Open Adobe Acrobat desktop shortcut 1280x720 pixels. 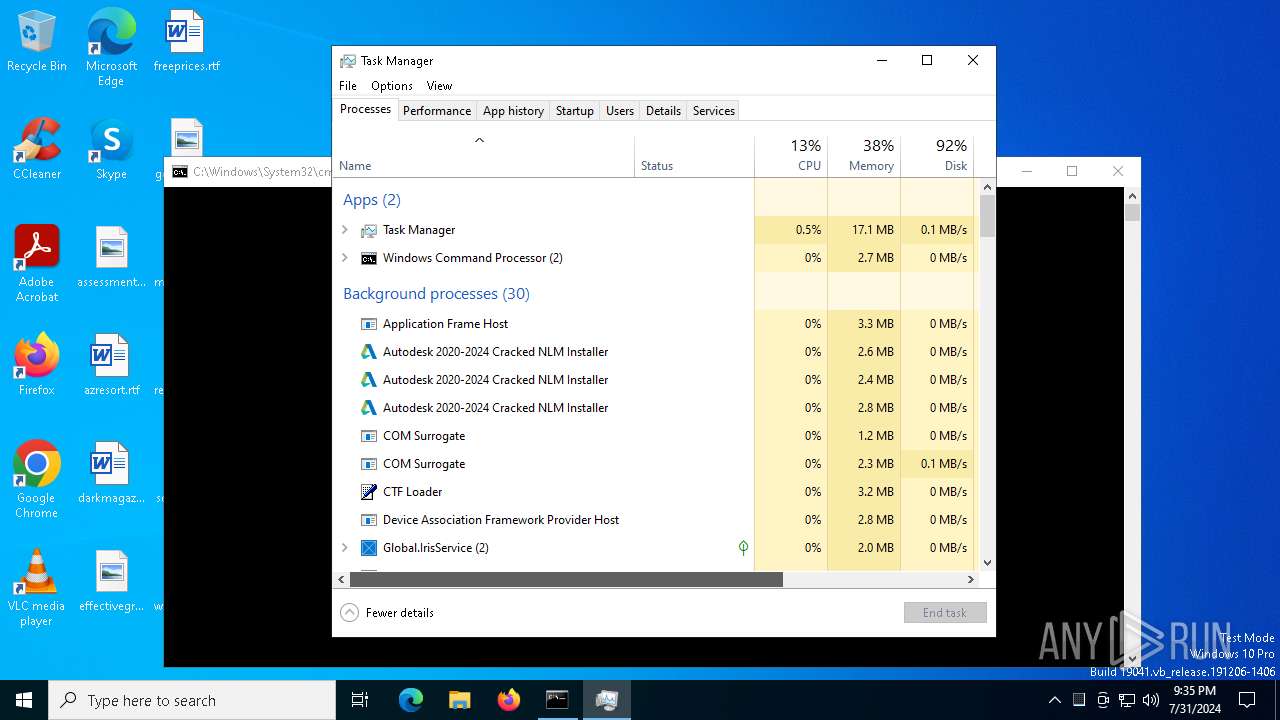point(37,264)
